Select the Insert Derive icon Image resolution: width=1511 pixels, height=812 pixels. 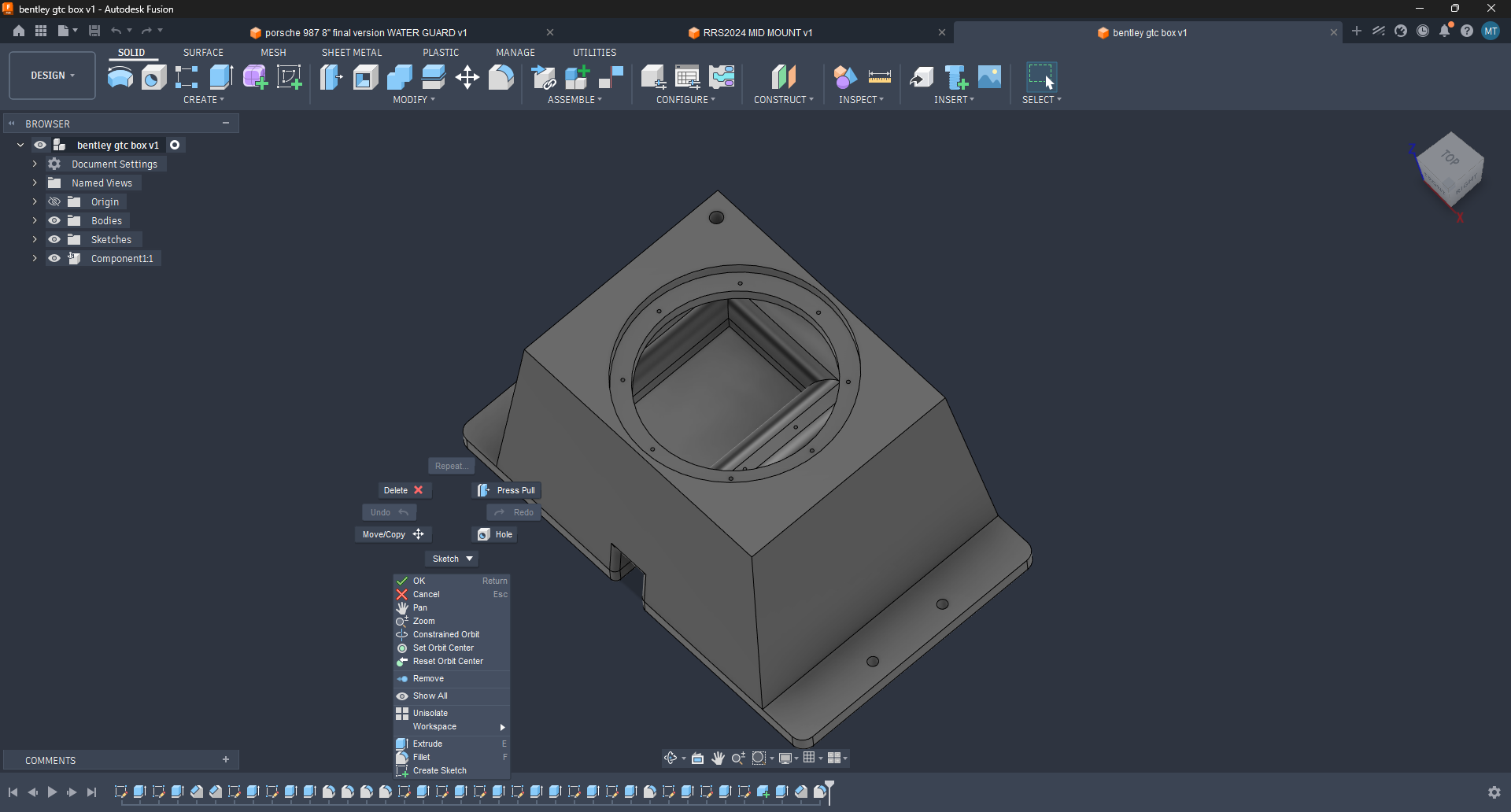point(922,77)
